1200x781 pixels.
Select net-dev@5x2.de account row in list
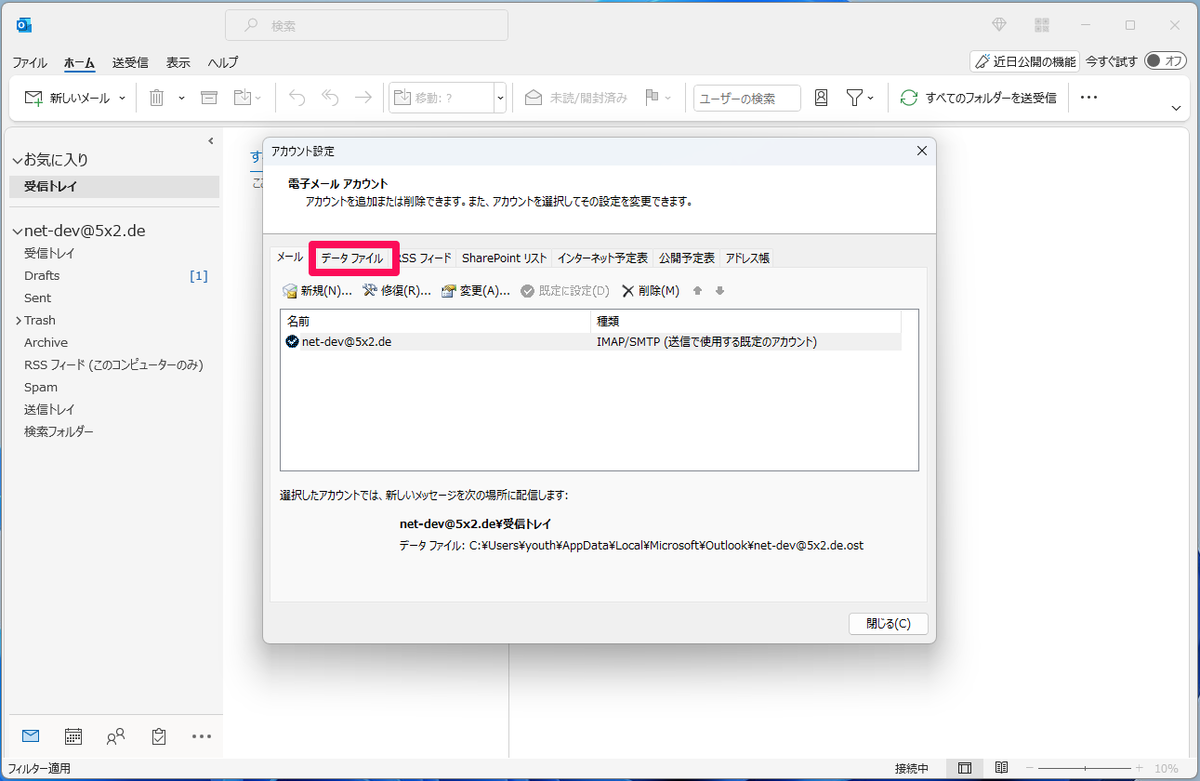(x=592, y=342)
